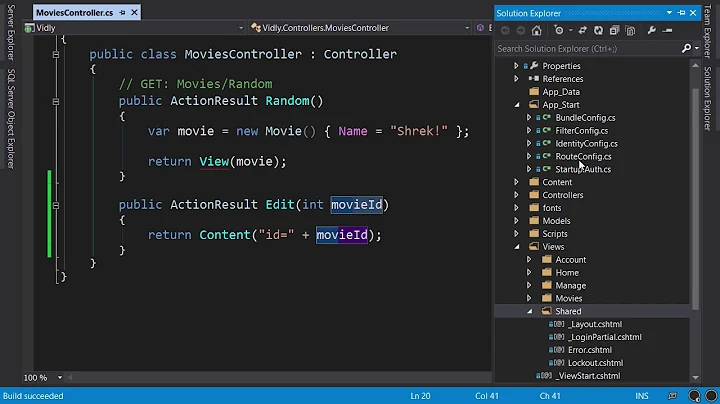Select the fonts folder
This screenshot has width=720, height=404.
[552, 208]
